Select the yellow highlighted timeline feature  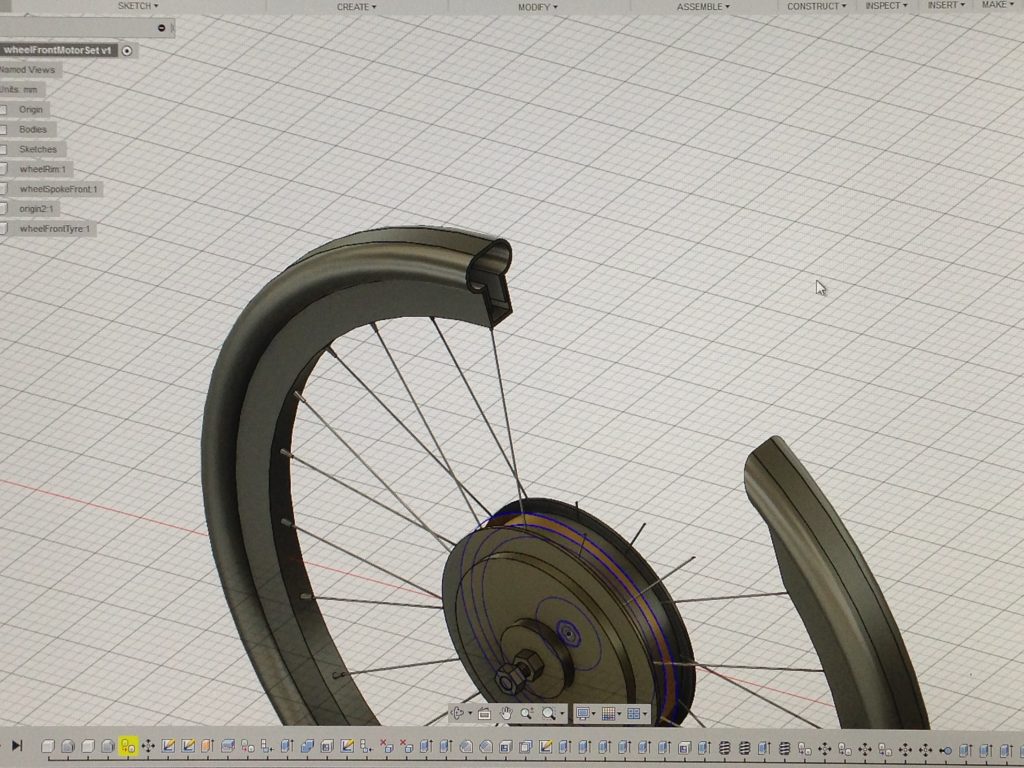[127, 746]
